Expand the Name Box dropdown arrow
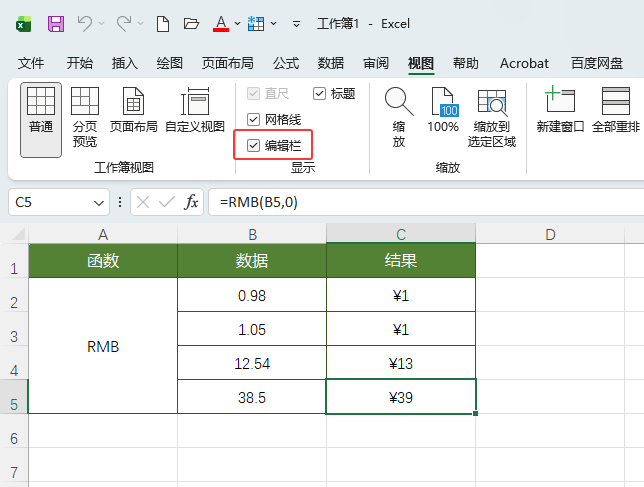 click(x=99, y=203)
